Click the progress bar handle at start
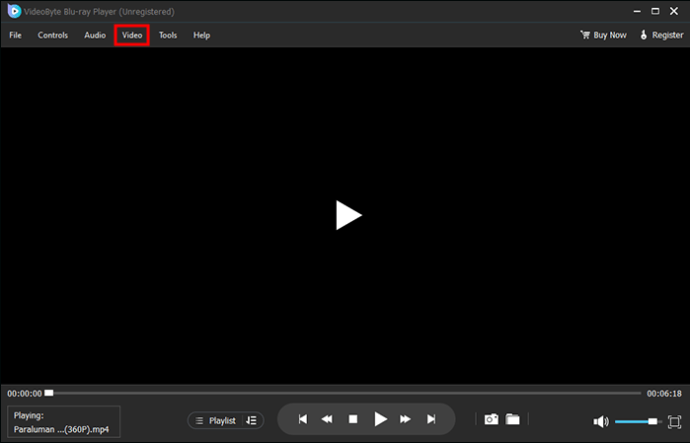690x443 pixels. coord(49,393)
